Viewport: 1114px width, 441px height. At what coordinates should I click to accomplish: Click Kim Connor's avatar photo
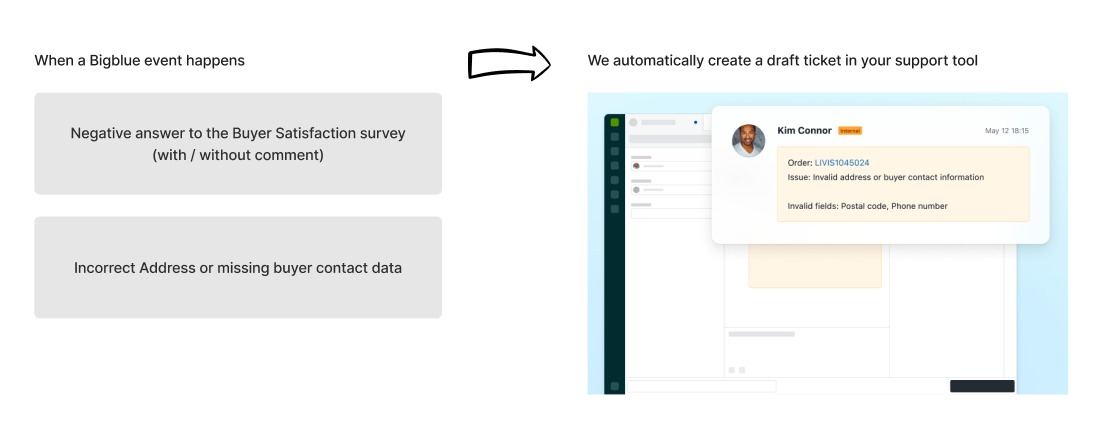click(748, 141)
